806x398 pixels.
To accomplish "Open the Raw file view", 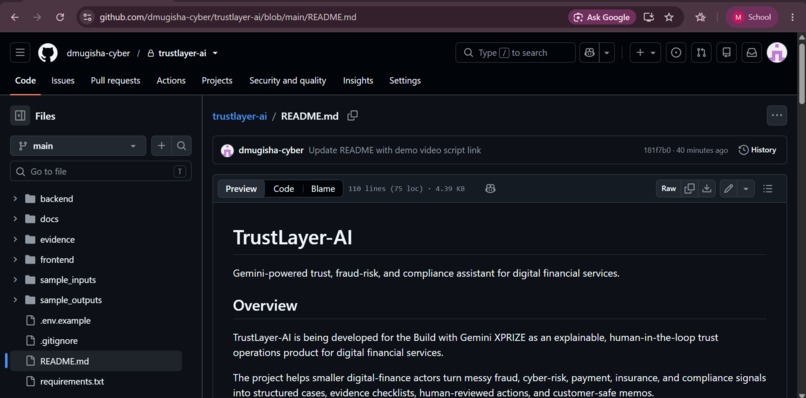I will [x=668, y=189].
